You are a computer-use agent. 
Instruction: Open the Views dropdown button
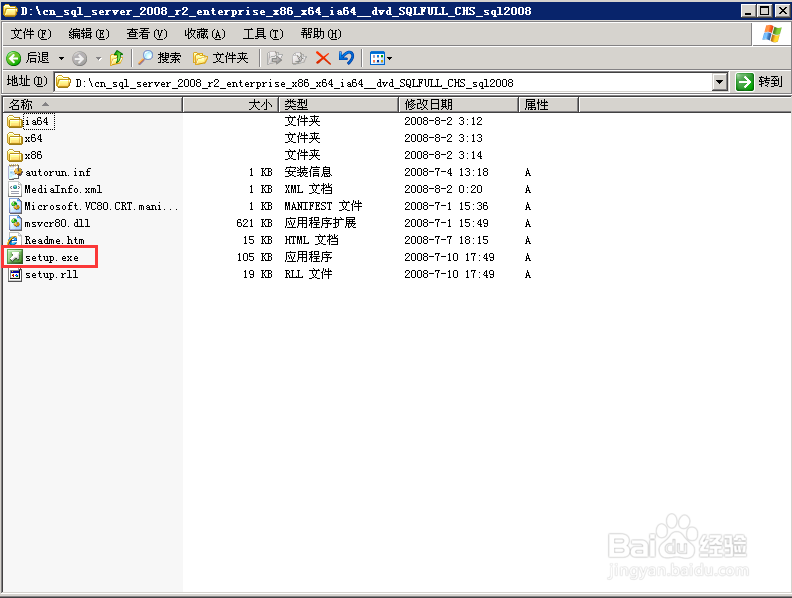click(x=381, y=59)
